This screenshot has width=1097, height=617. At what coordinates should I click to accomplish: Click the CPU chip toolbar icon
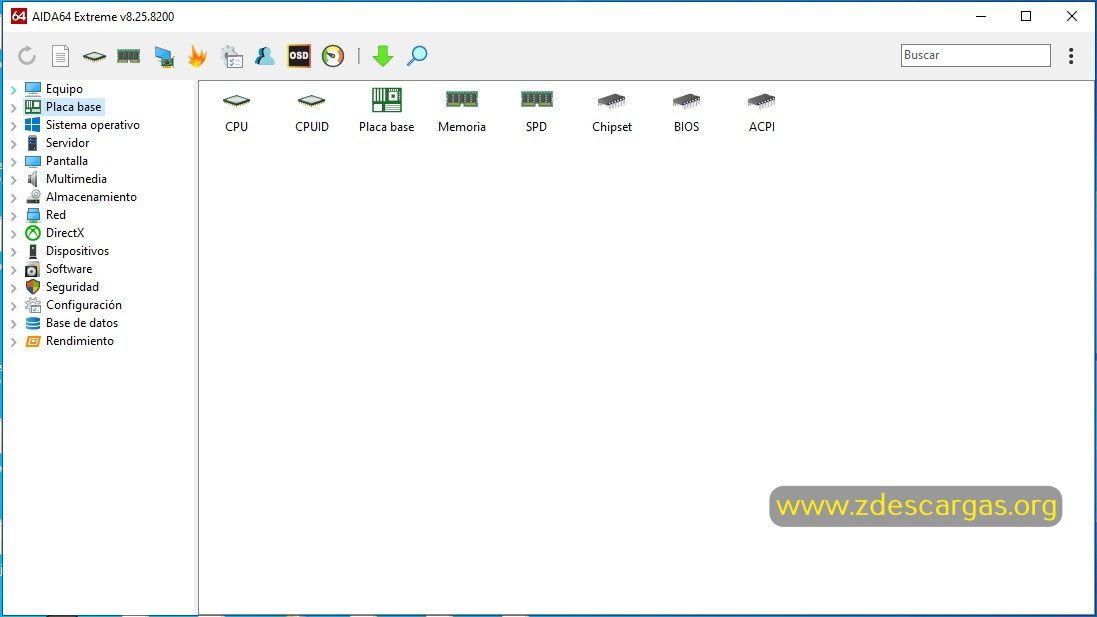(94, 57)
